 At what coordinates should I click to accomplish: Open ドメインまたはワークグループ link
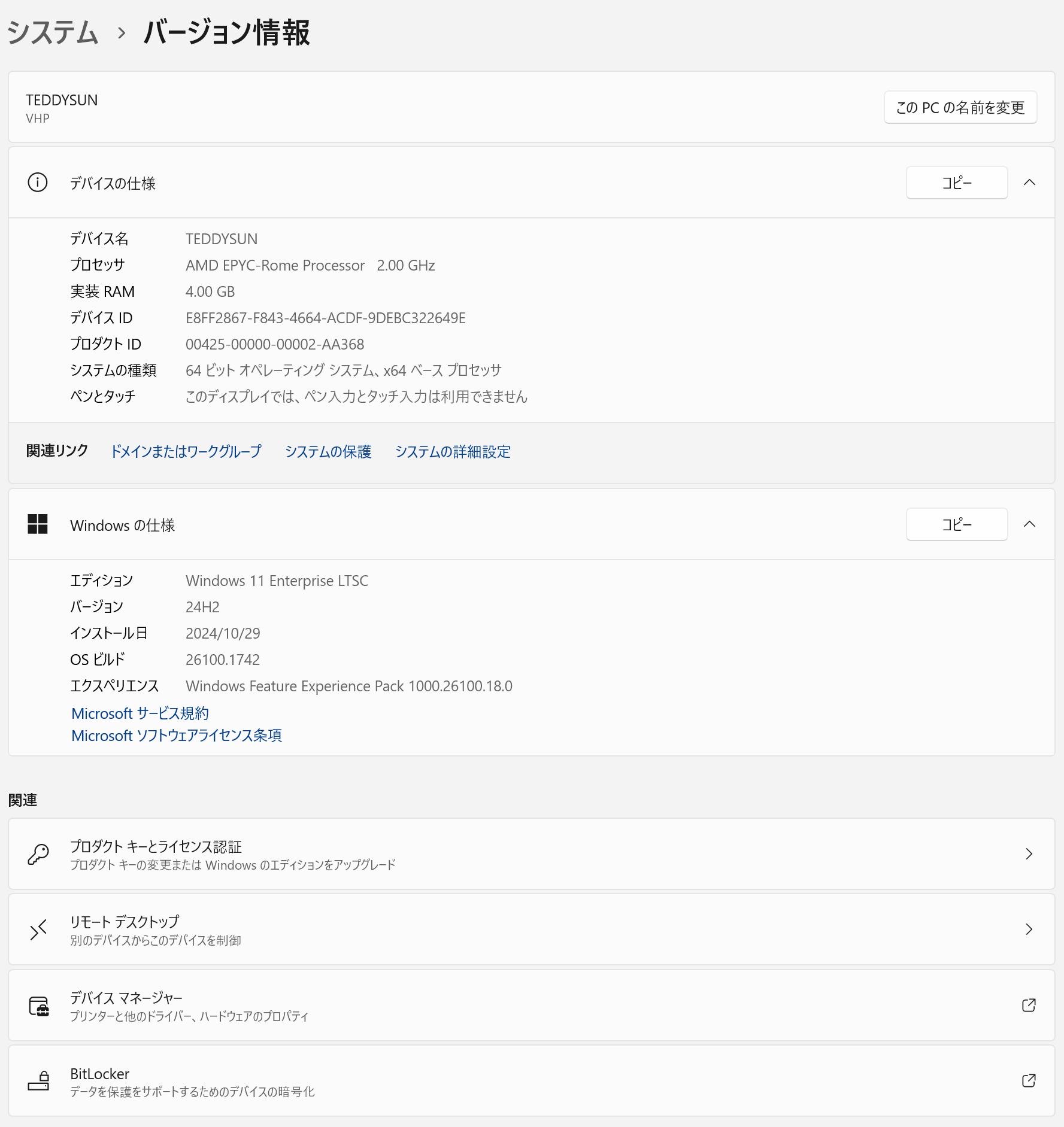click(186, 451)
